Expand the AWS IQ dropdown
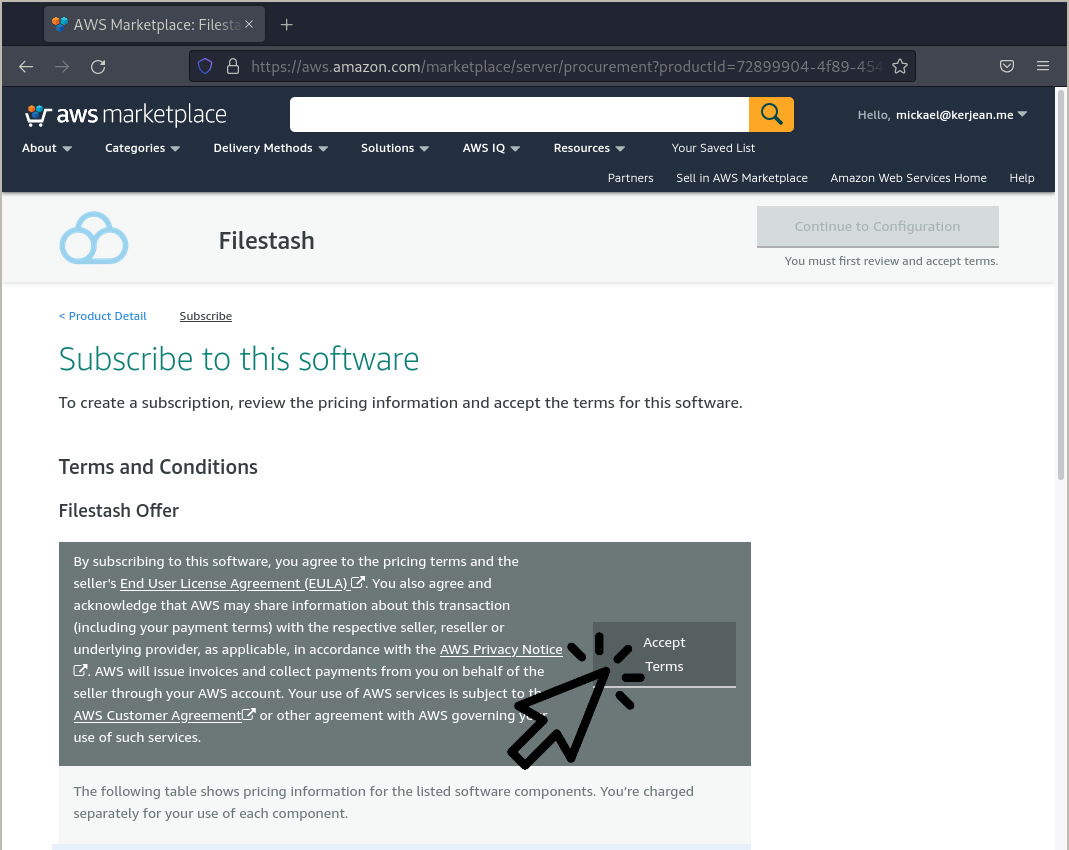 491,148
